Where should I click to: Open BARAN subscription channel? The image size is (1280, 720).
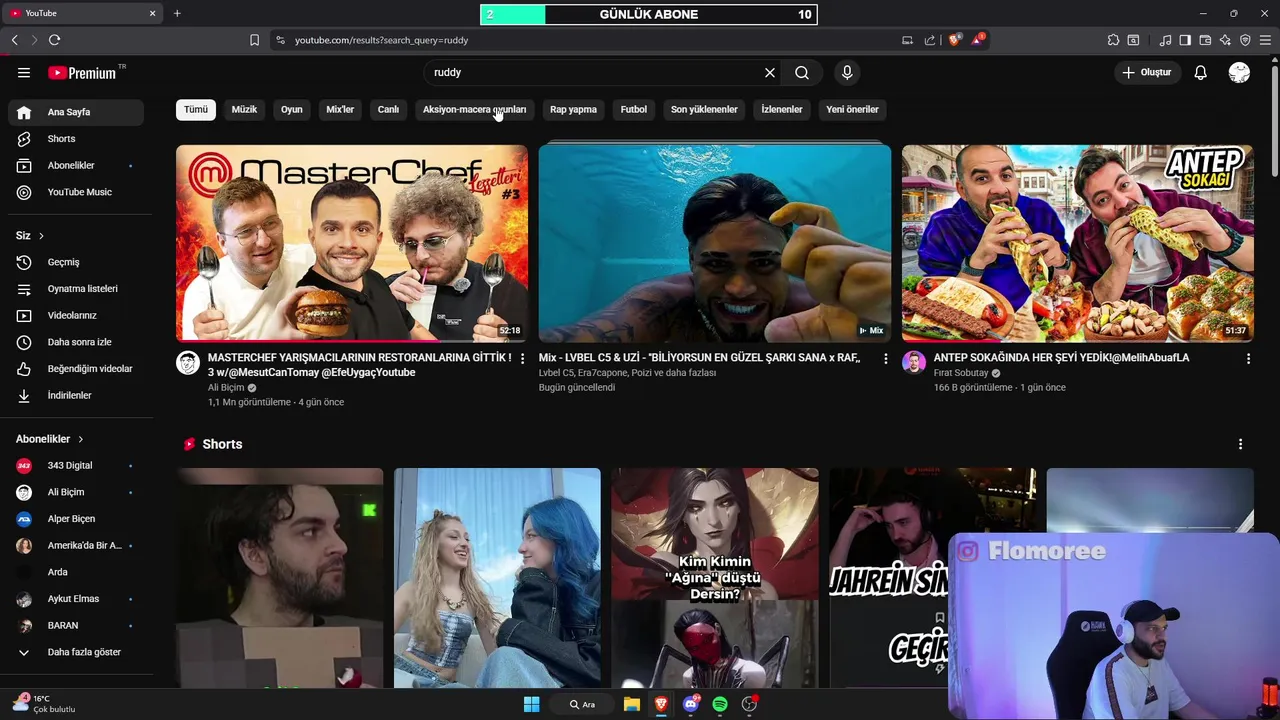[76, 626]
